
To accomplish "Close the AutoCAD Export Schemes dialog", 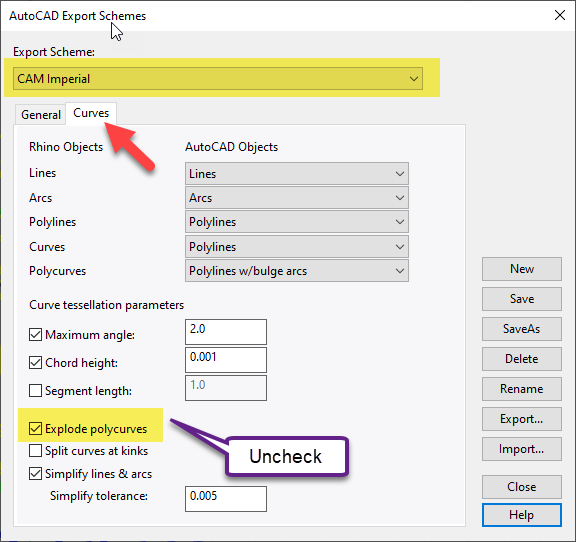I will coord(559,15).
